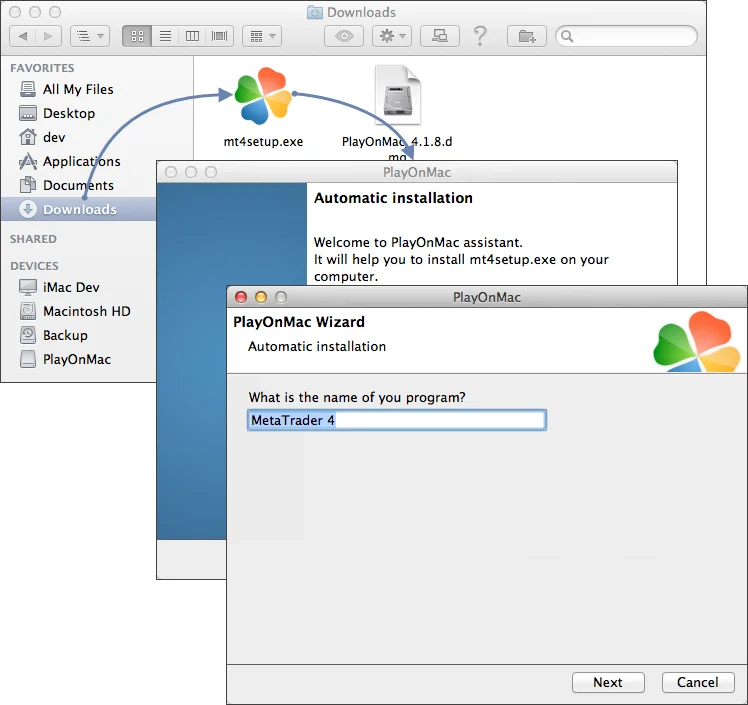Viewport: 748px width, 705px height.
Task: Switch Finder to icon view
Action: coord(137,36)
